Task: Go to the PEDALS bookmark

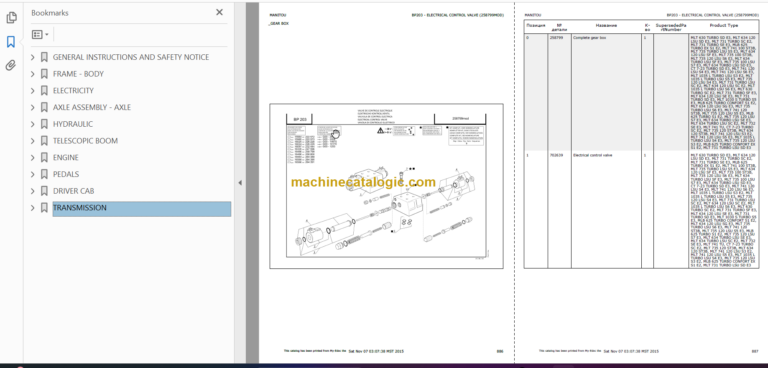Action: 66,174
